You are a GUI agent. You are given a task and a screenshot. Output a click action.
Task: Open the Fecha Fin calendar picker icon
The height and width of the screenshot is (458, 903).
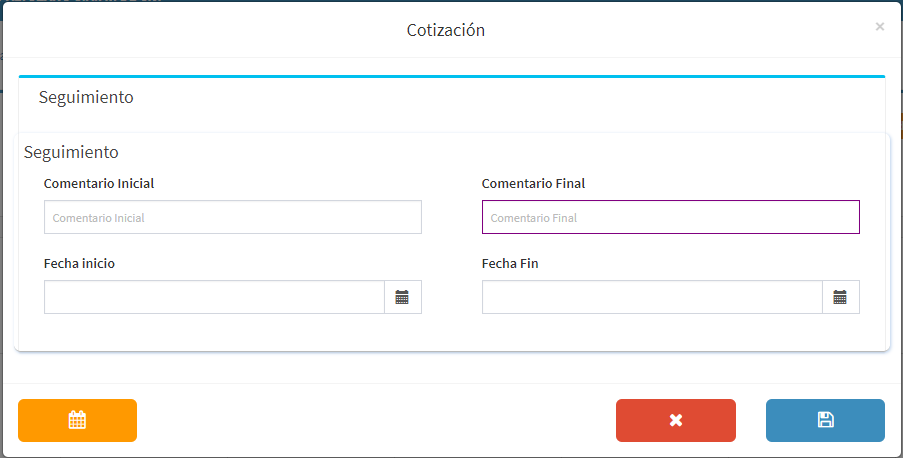pyautogui.click(x=840, y=297)
